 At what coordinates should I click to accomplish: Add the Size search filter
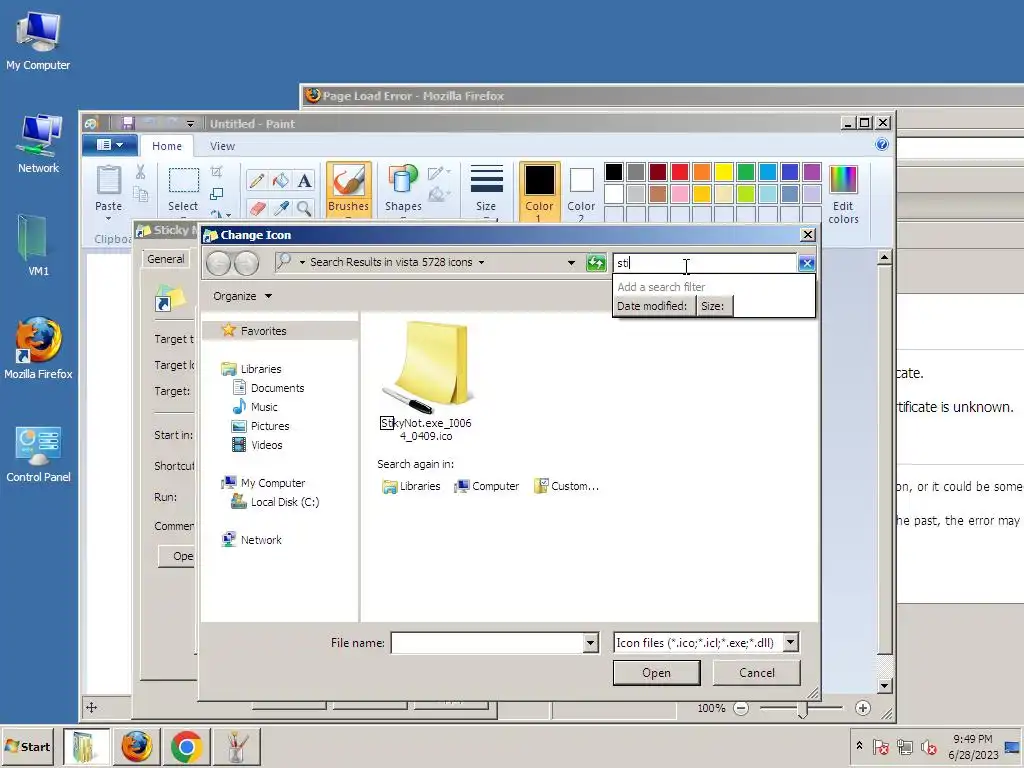click(712, 306)
